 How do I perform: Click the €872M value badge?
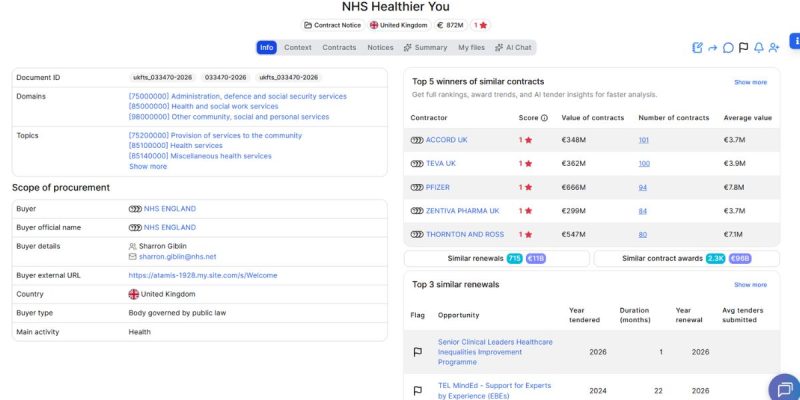[x=450, y=25]
